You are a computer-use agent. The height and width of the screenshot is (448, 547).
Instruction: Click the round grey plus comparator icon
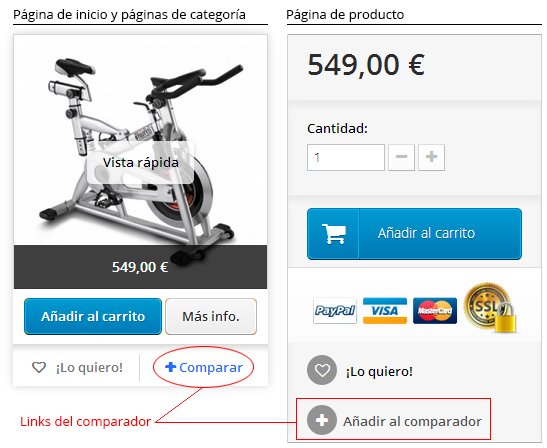coord(322,420)
